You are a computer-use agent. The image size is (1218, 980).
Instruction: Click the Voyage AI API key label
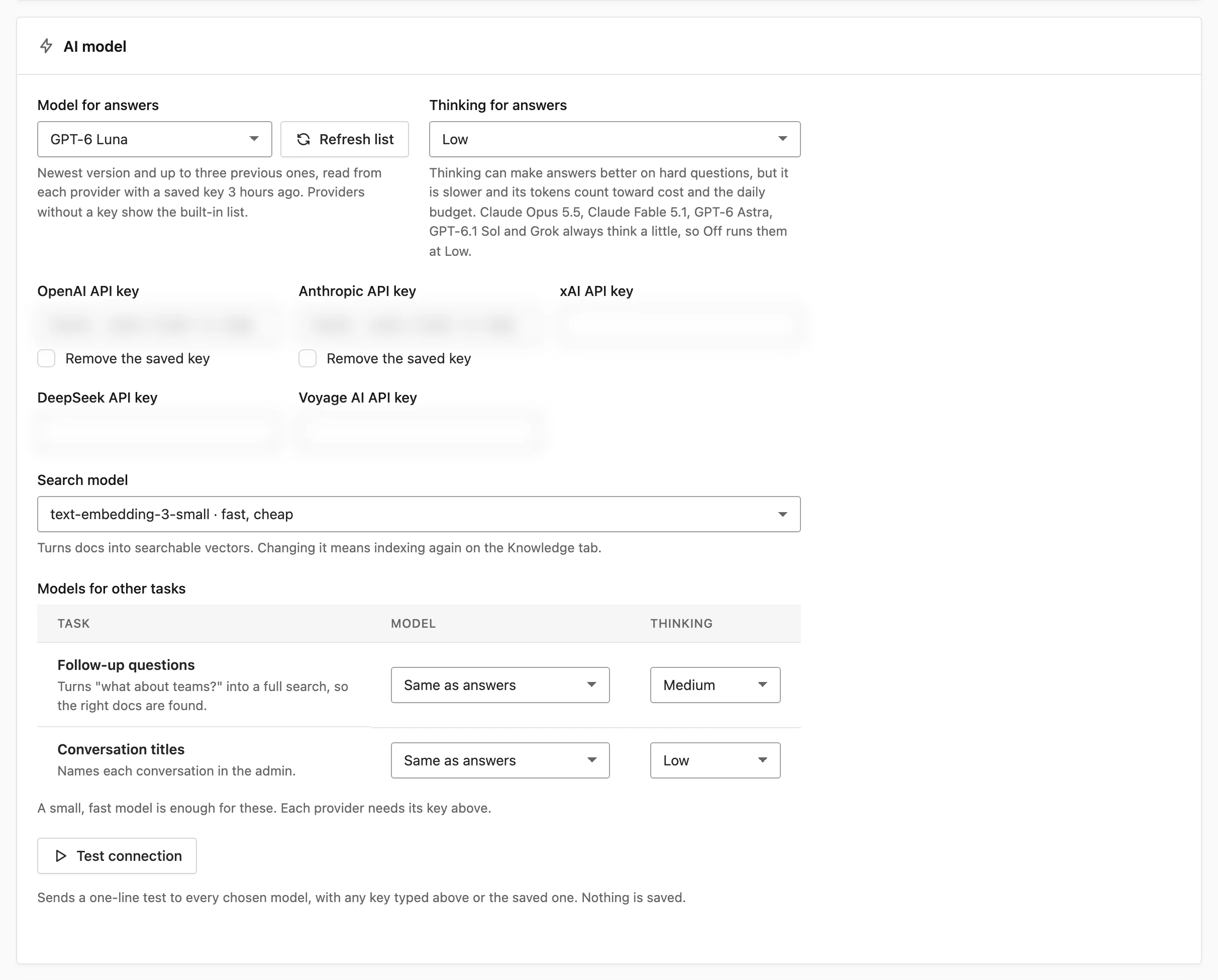coord(358,398)
